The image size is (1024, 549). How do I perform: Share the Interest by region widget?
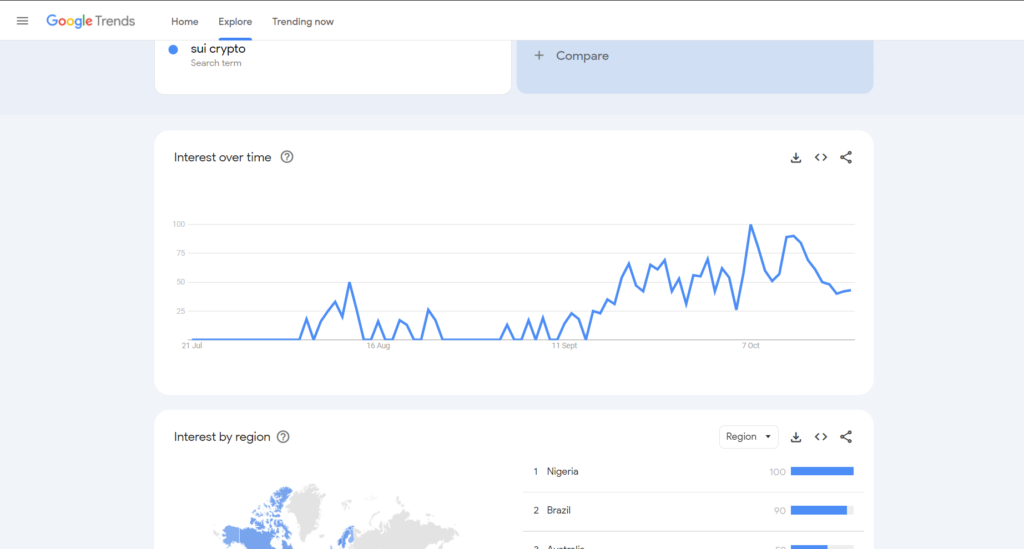click(x=846, y=437)
